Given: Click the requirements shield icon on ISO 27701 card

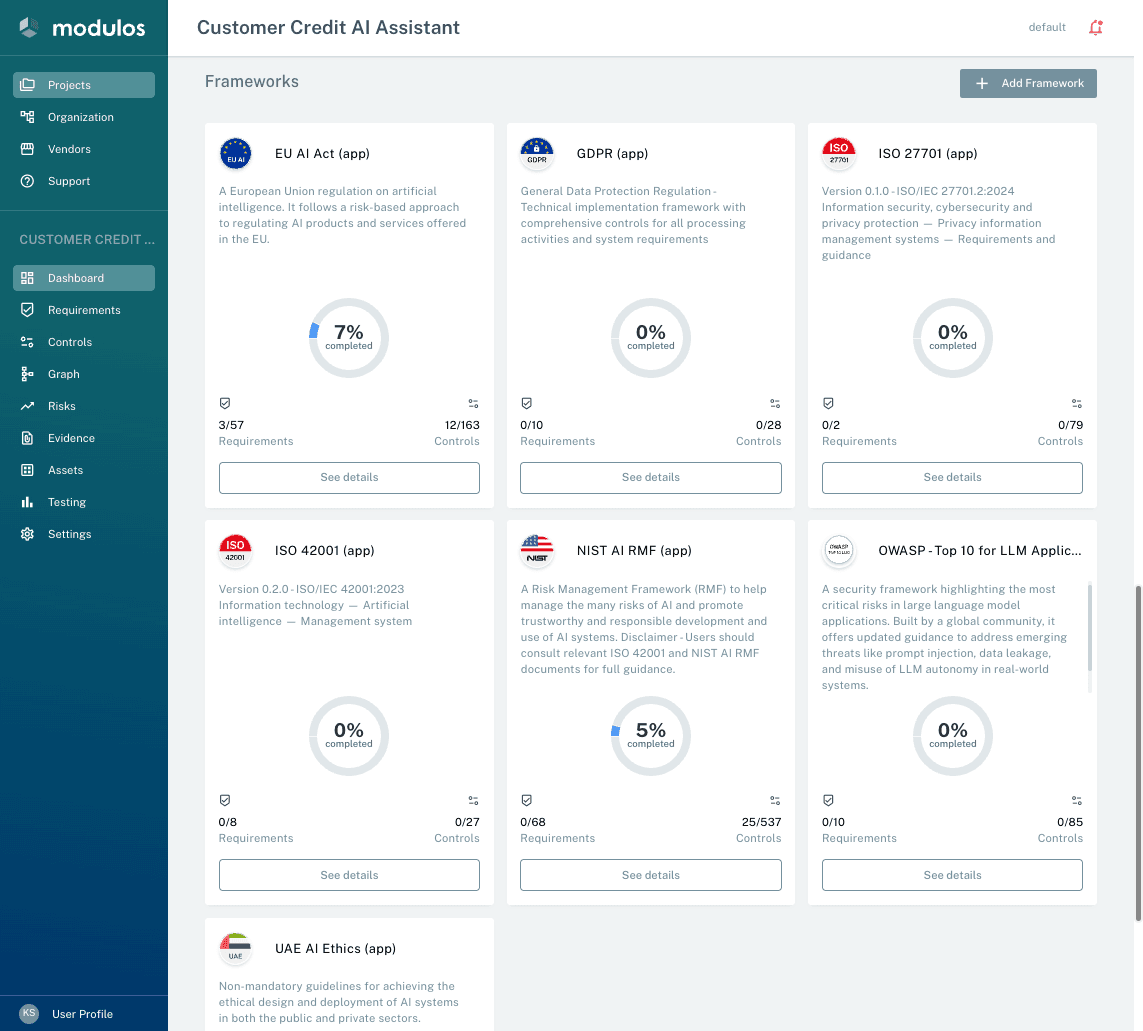Looking at the screenshot, I should coord(828,403).
